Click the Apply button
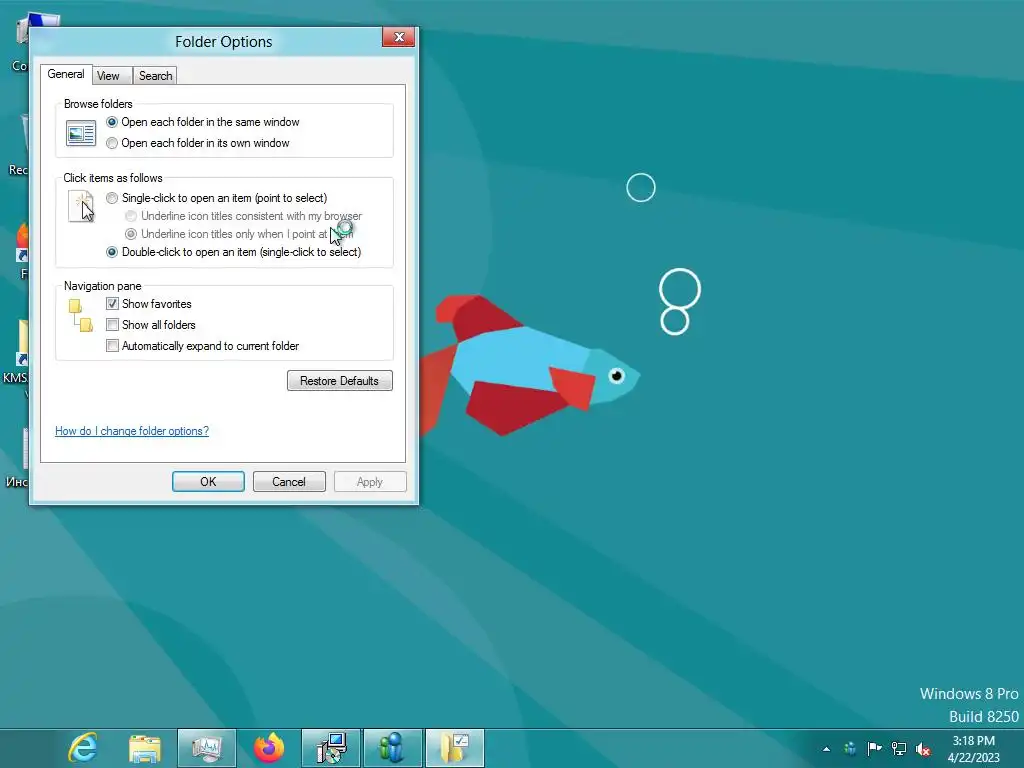 pos(370,482)
